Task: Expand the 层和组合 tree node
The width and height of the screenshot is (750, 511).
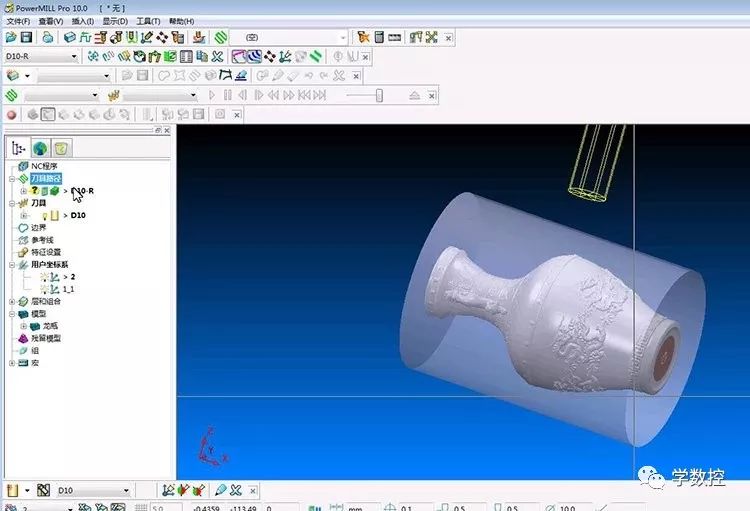Action: pyautogui.click(x=11, y=301)
